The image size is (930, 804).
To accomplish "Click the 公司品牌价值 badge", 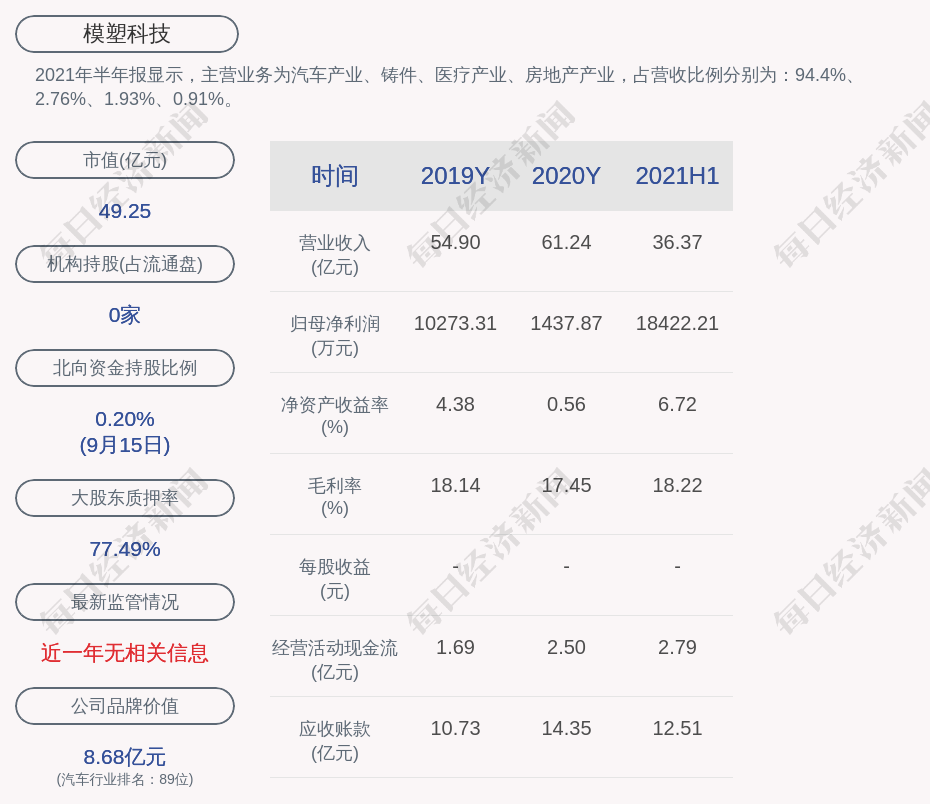I will click(x=124, y=706).
